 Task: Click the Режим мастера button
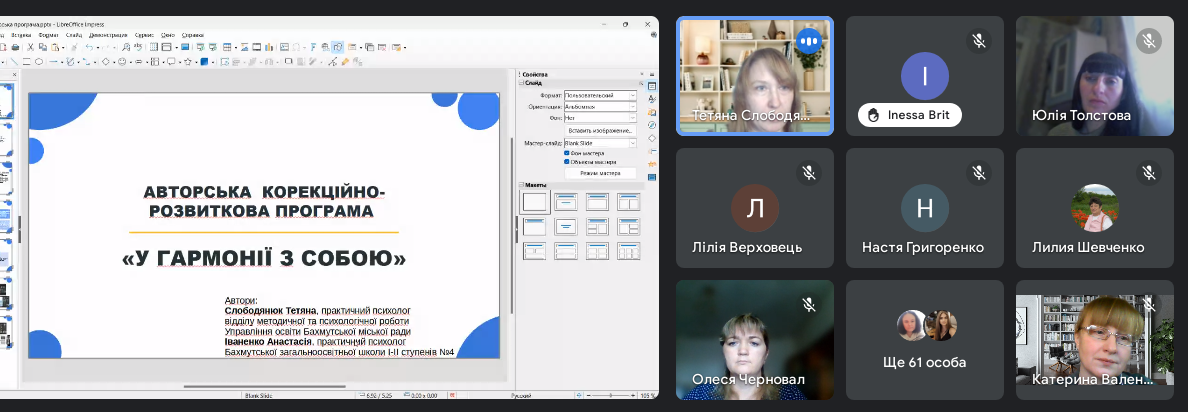600,173
